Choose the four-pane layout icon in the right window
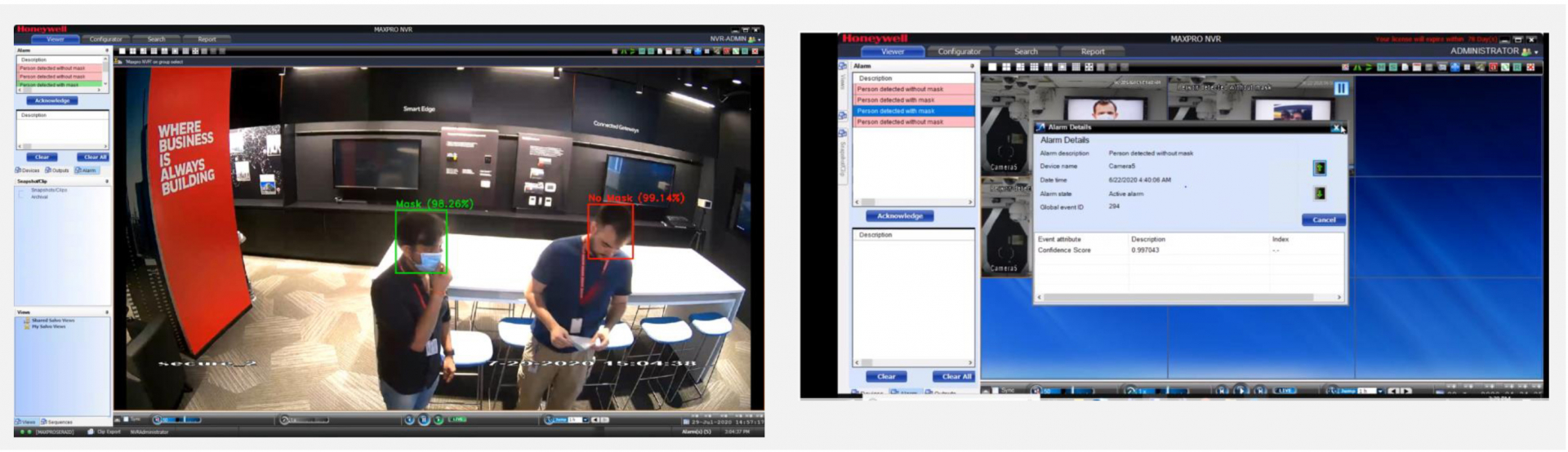The width and height of the screenshot is (1568, 452). 1006,67
